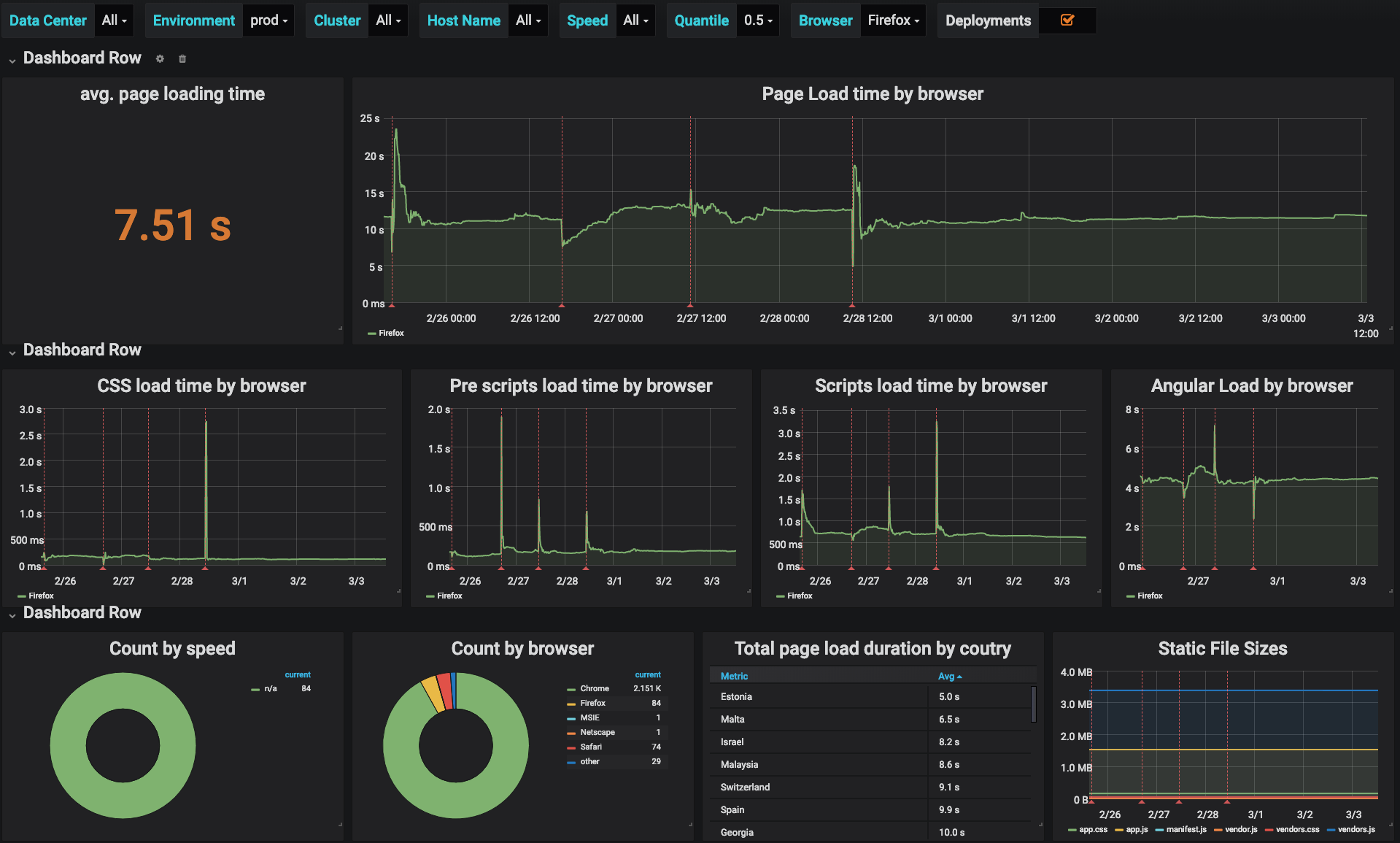Open Total page load duration panel title
The width and height of the screenshot is (1400, 843).
click(x=873, y=648)
